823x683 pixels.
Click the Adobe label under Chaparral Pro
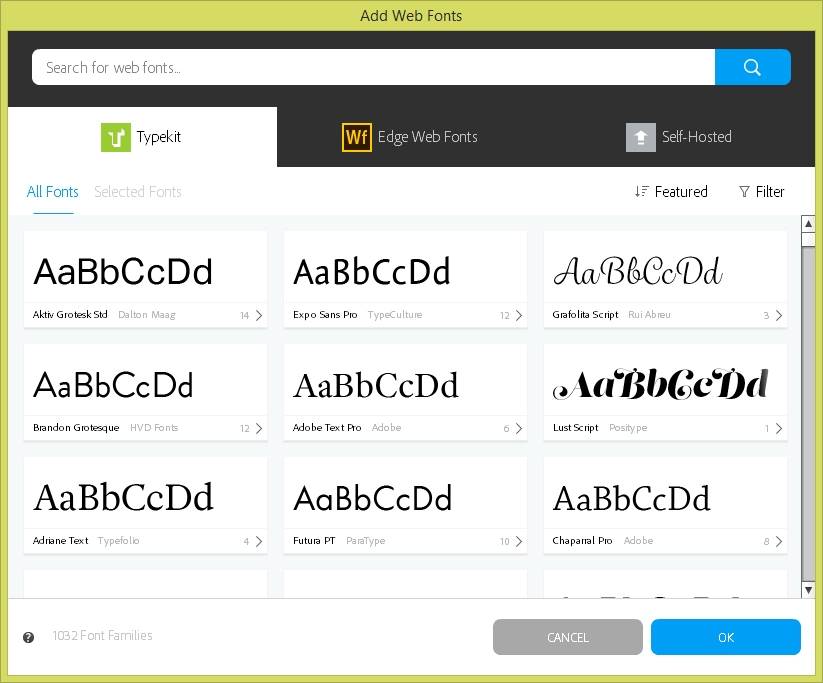point(638,540)
